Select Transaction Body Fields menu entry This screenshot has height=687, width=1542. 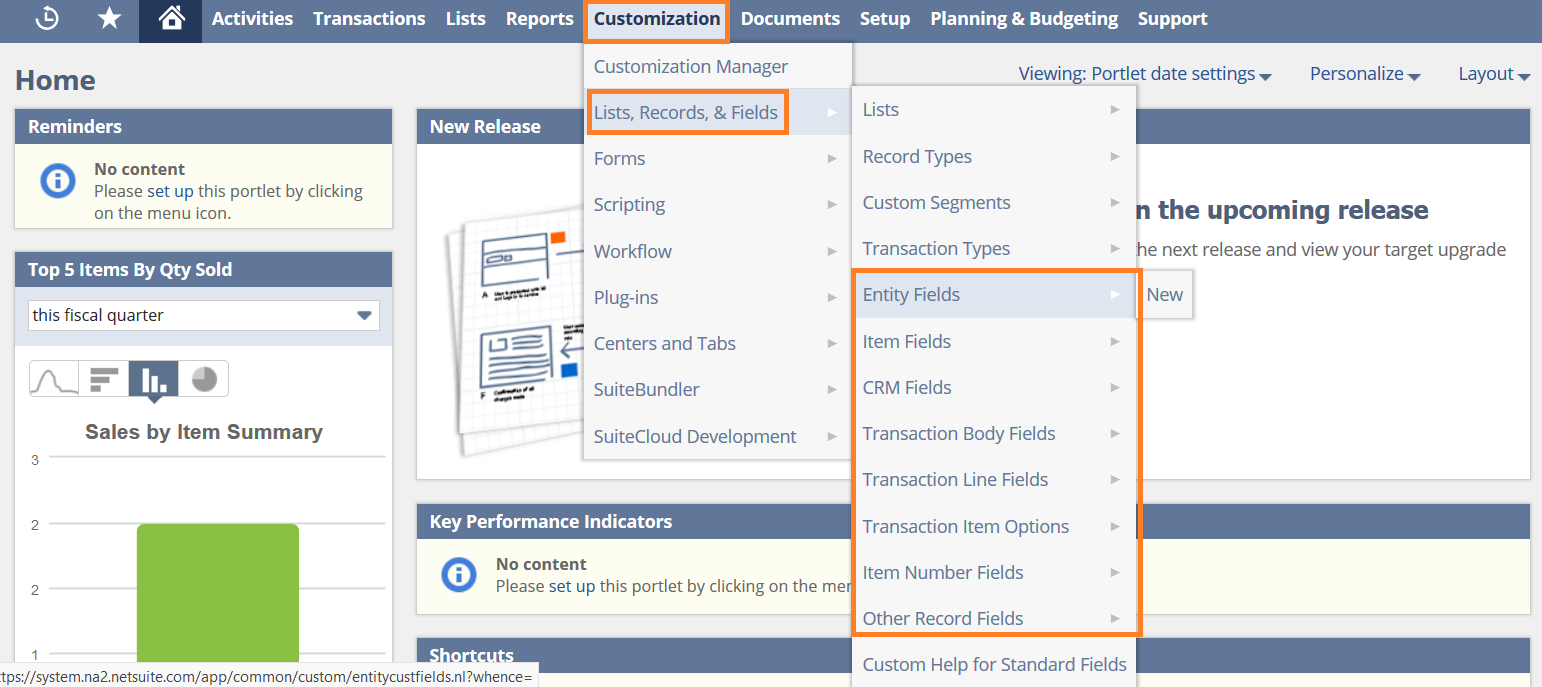[x=958, y=433]
